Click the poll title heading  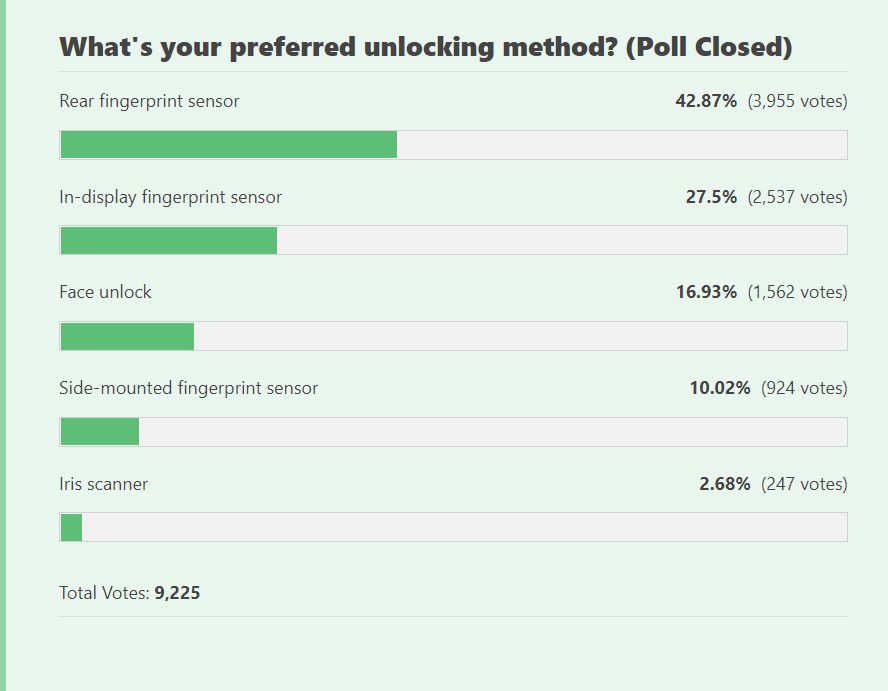(425, 47)
